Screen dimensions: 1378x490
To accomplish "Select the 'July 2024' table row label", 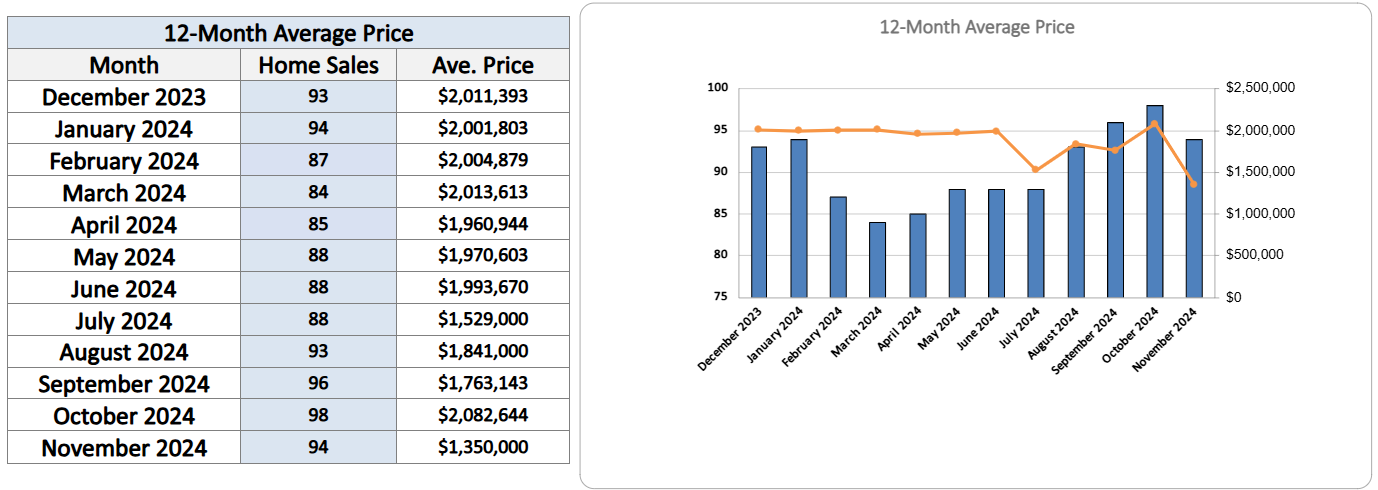I will click(124, 321).
